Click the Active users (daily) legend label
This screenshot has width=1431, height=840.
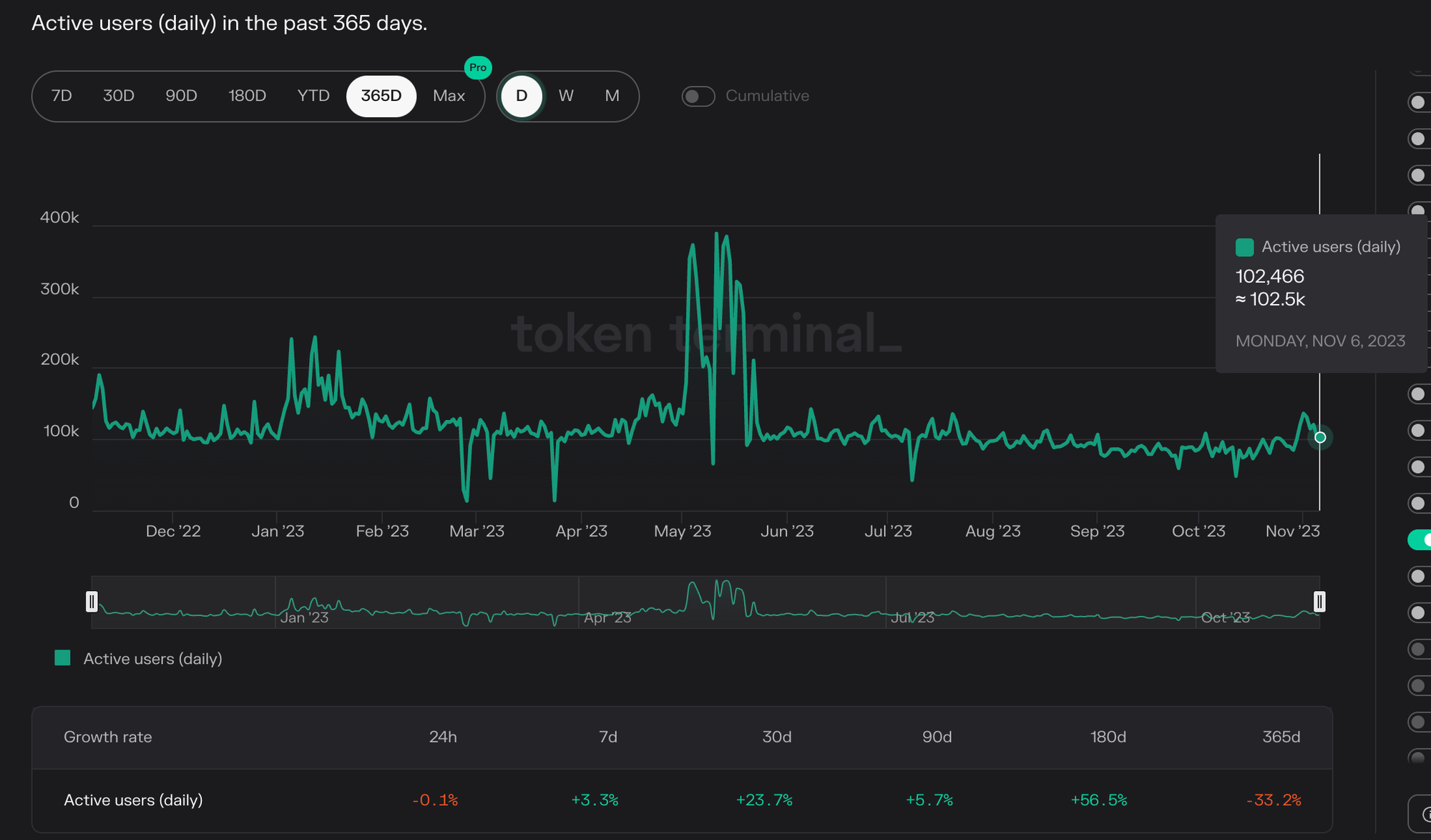(x=152, y=659)
